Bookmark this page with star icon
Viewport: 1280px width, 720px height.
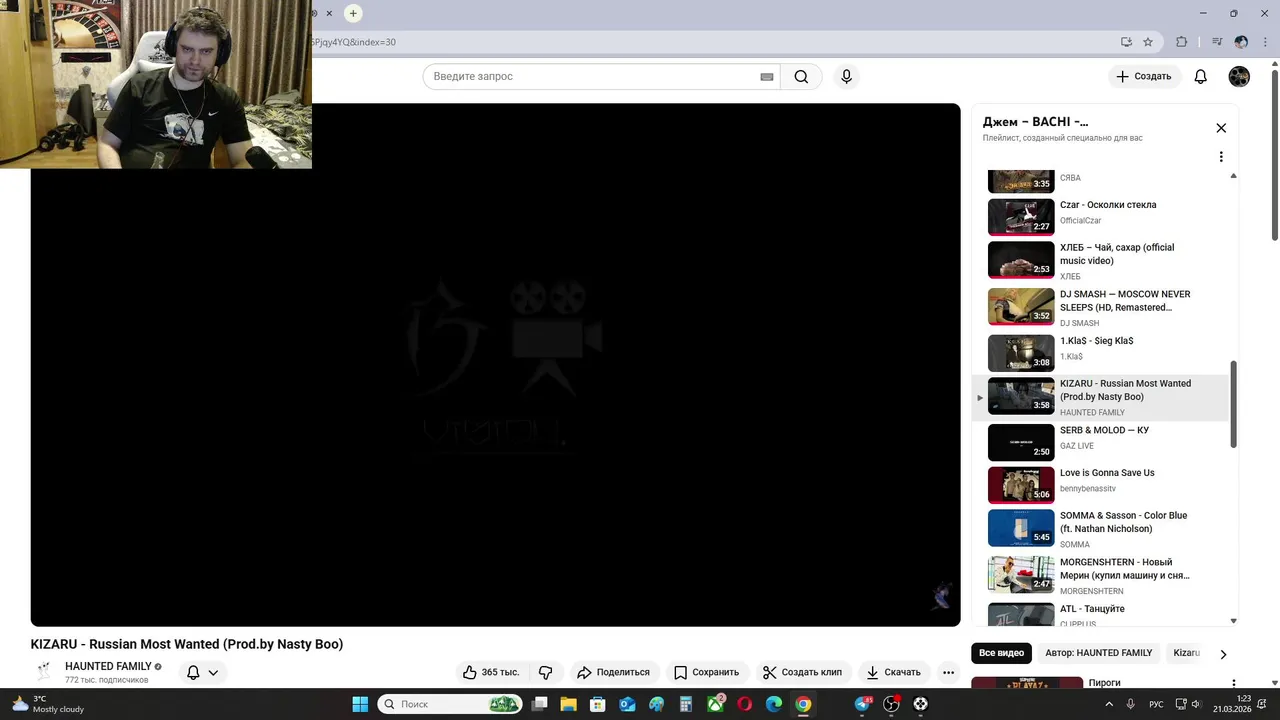[x=1148, y=42]
